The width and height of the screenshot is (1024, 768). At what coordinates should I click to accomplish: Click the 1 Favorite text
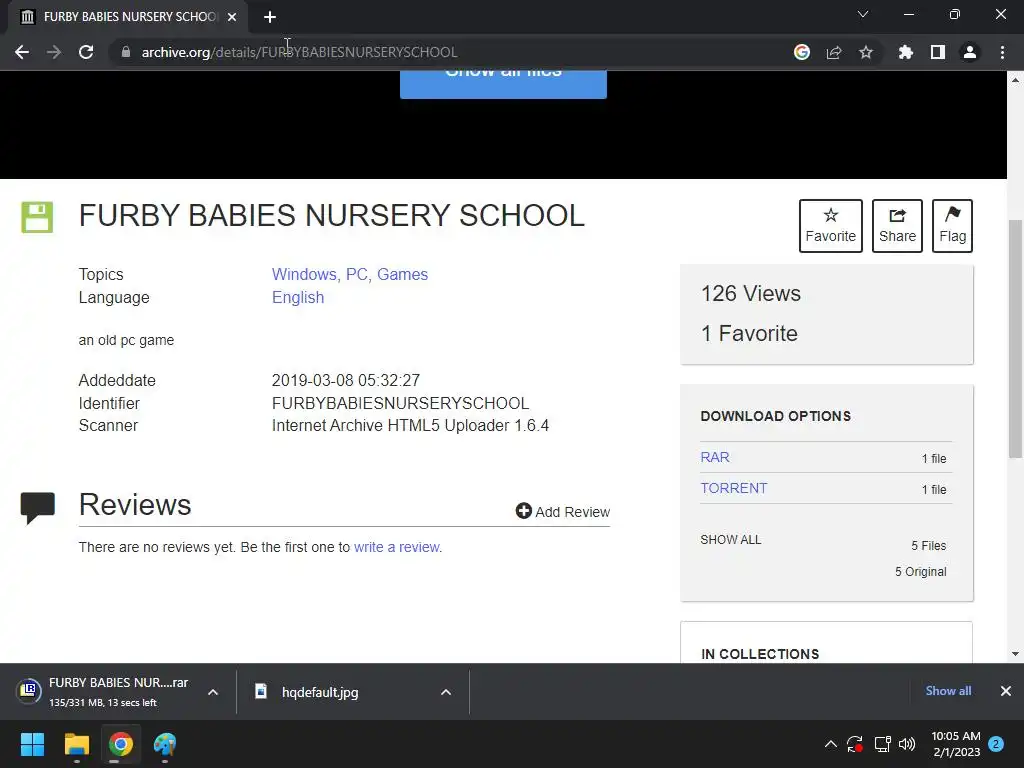tap(749, 333)
